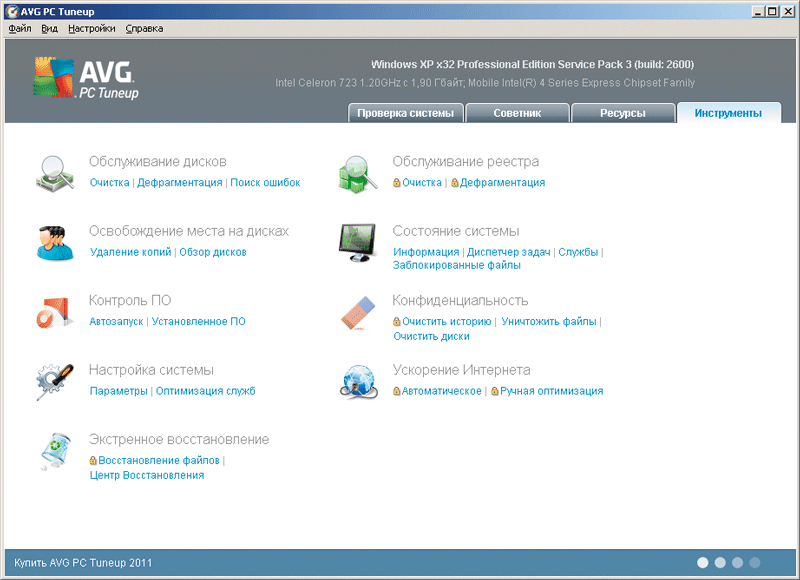Viewport: 800px width, 580px height.
Task: Open Информация link
Action: [426, 252]
